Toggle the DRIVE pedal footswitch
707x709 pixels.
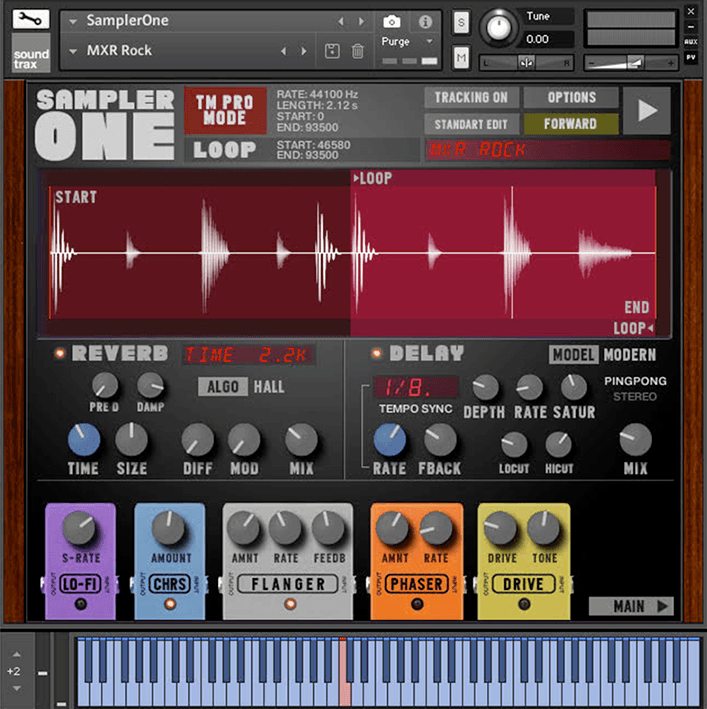524,604
